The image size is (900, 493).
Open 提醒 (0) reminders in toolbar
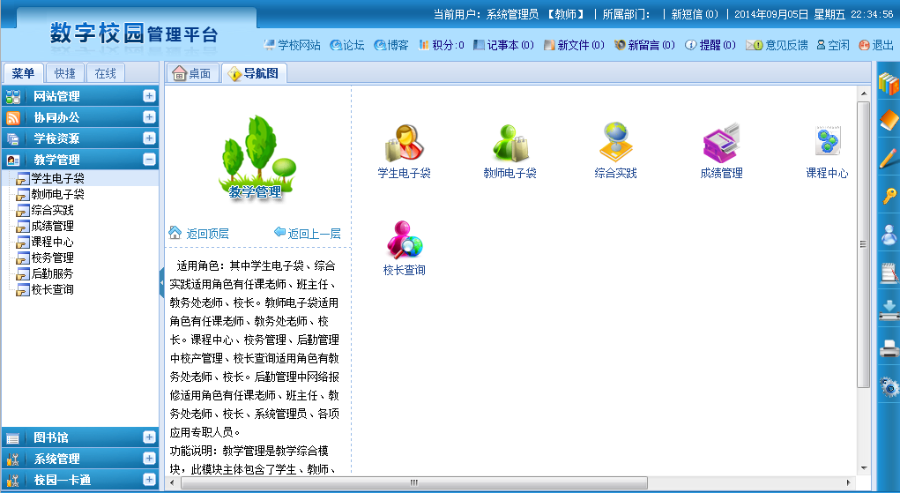pyautogui.click(x=710, y=45)
